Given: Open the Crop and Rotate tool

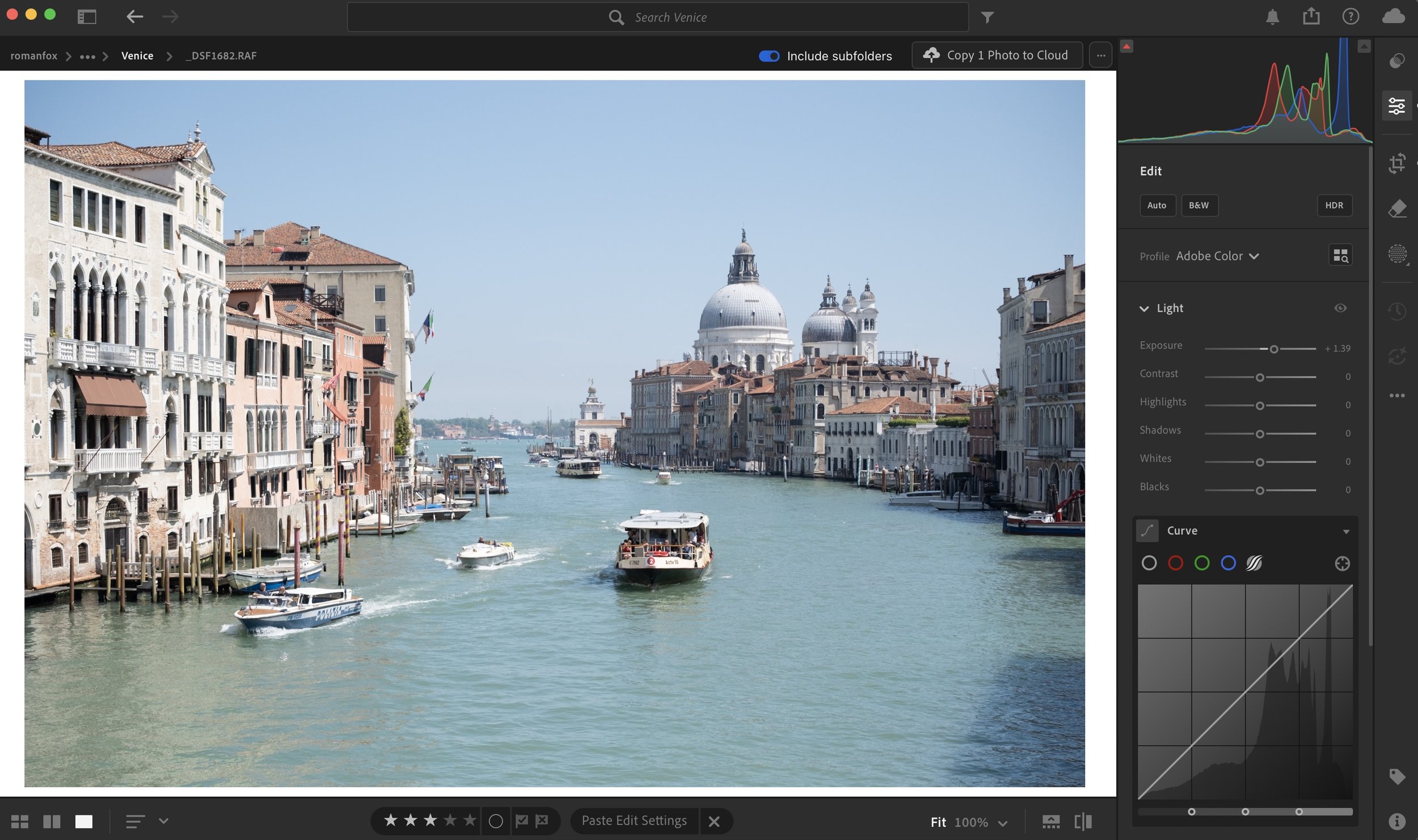Looking at the screenshot, I should click(x=1396, y=163).
